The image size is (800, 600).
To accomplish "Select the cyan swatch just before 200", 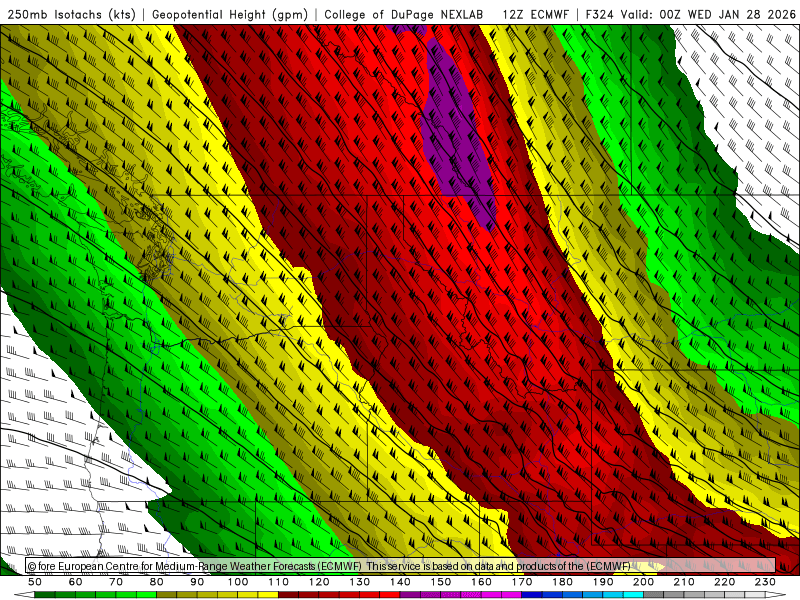I will pos(633,595).
